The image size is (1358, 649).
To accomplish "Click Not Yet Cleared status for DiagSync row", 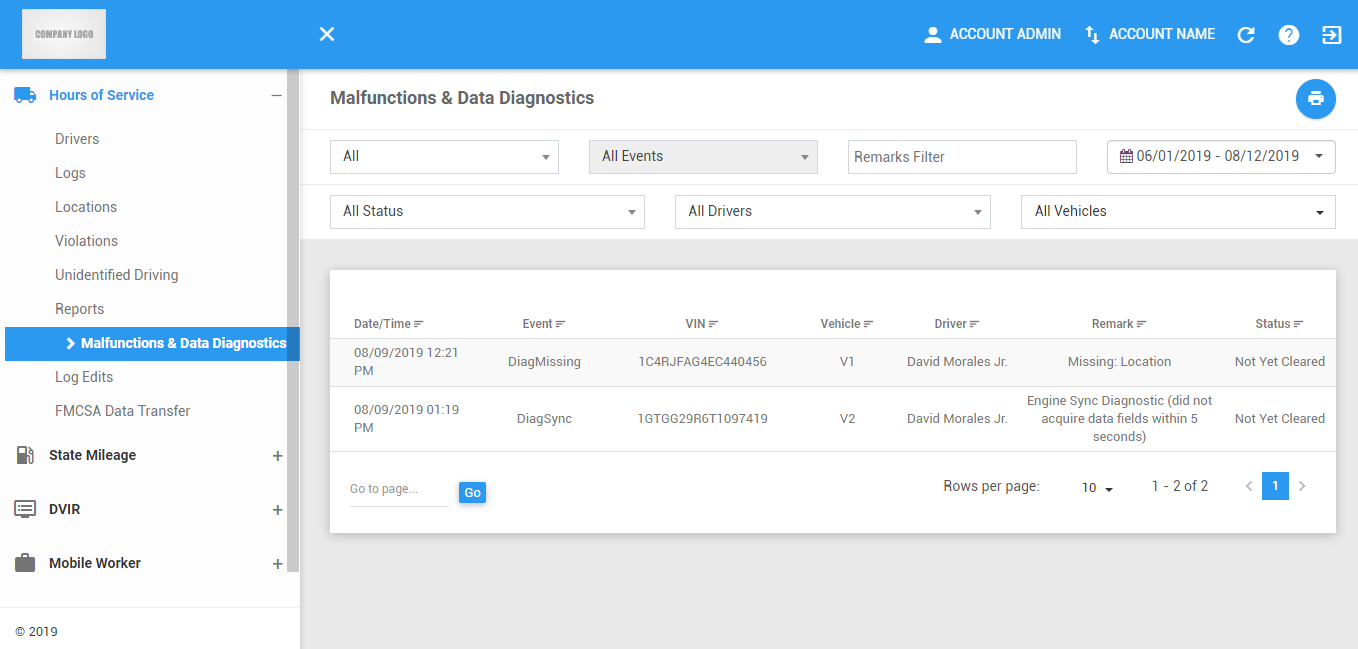I will tap(1279, 419).
